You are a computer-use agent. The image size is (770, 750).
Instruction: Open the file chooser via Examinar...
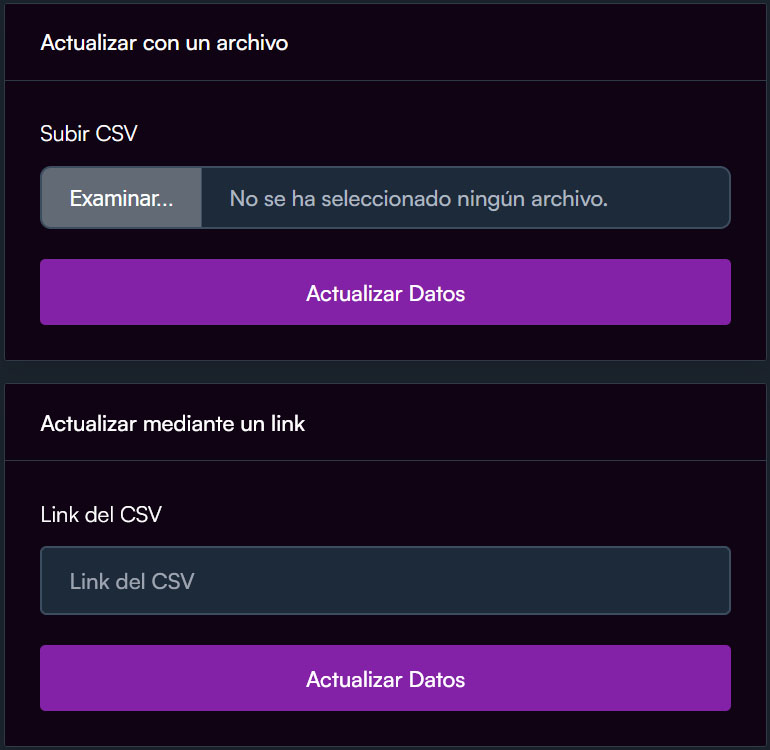[x=121, y=198]
